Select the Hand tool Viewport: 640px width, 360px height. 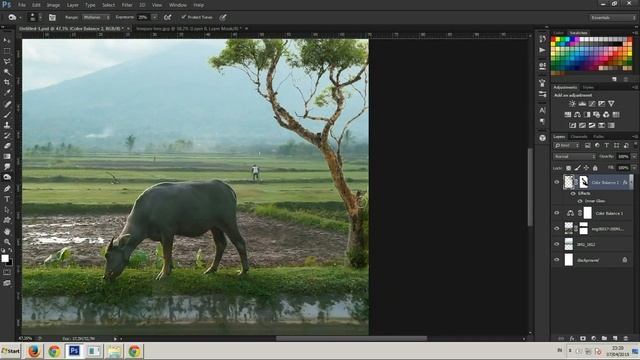point(7,231)
